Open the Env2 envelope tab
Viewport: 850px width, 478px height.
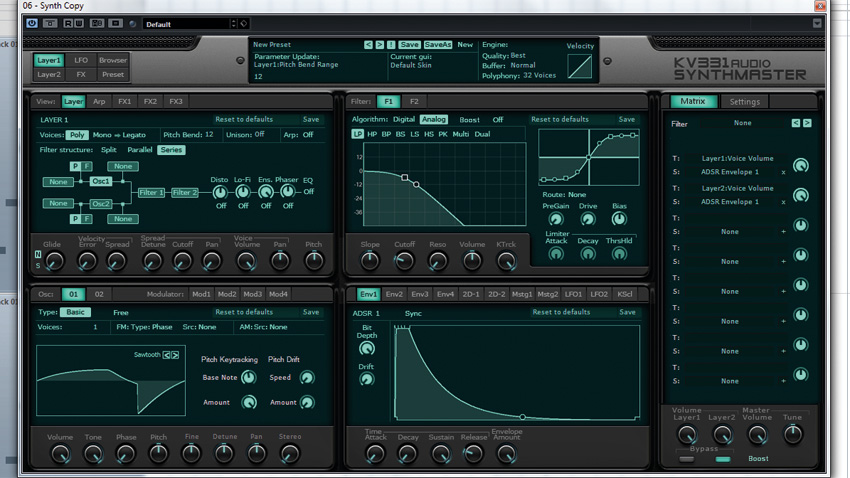tap(394, 294)
